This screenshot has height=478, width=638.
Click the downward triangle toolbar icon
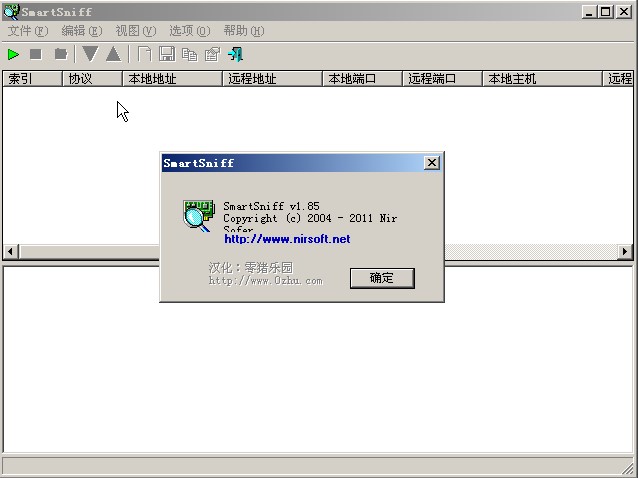tap(90, 54)
